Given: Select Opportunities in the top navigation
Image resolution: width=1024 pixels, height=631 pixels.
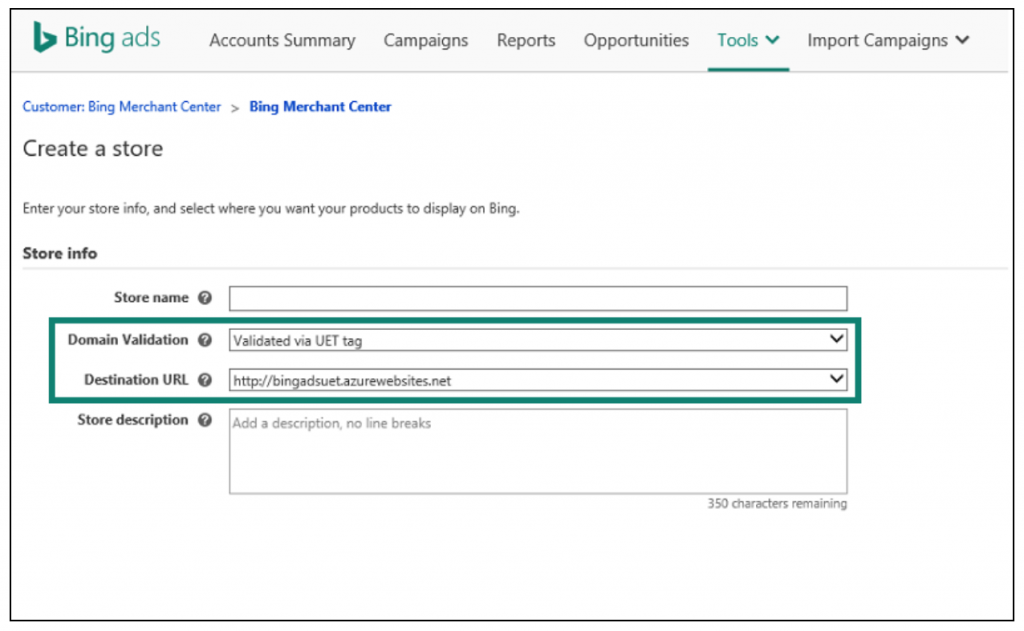Looking at the screenshot, I should (636, 41).
